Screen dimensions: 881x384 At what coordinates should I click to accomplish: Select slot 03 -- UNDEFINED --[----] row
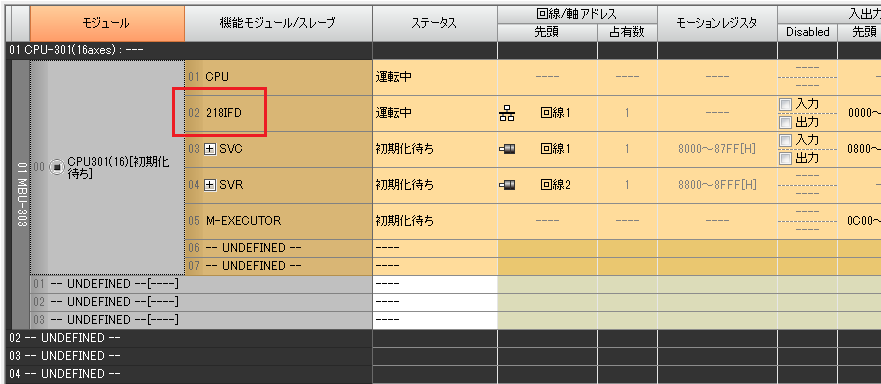pos(201,320)
